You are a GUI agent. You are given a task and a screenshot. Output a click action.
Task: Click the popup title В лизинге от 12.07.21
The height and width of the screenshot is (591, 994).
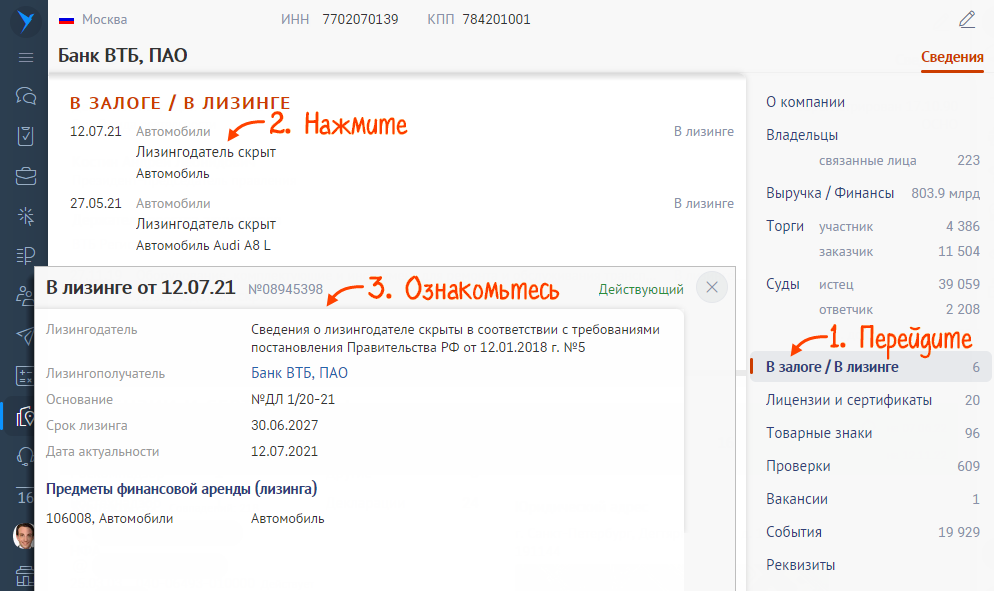(x=141, y=287)
